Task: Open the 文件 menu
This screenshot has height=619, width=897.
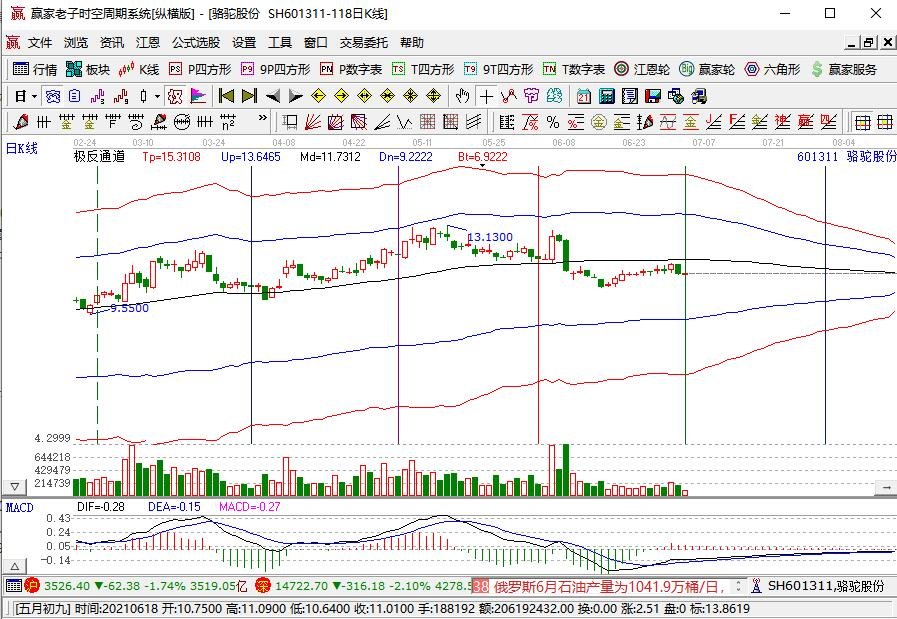Action: click(40, 42)
